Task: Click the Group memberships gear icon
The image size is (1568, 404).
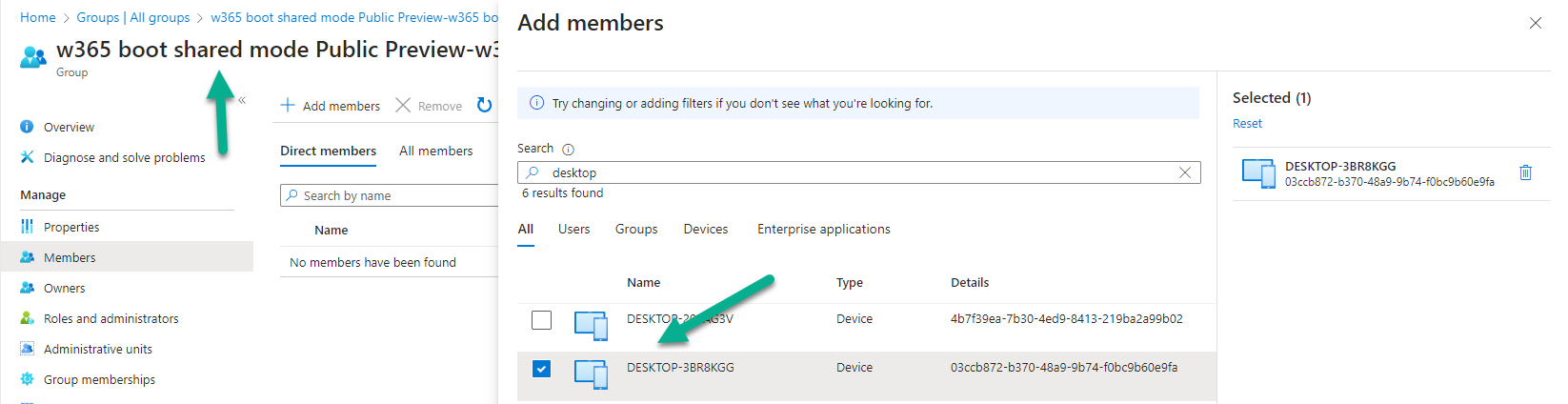Action: [x=27, y=379]
